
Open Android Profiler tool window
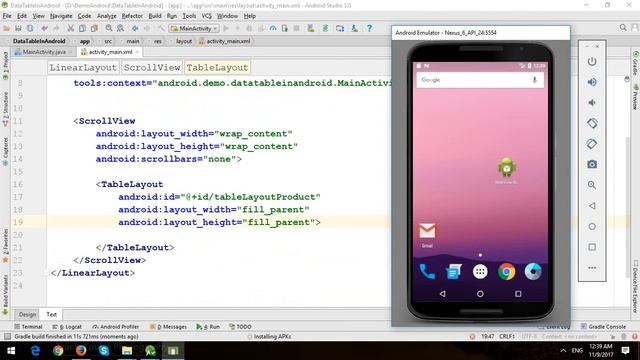pyautogui.click(x=116, y=327)
